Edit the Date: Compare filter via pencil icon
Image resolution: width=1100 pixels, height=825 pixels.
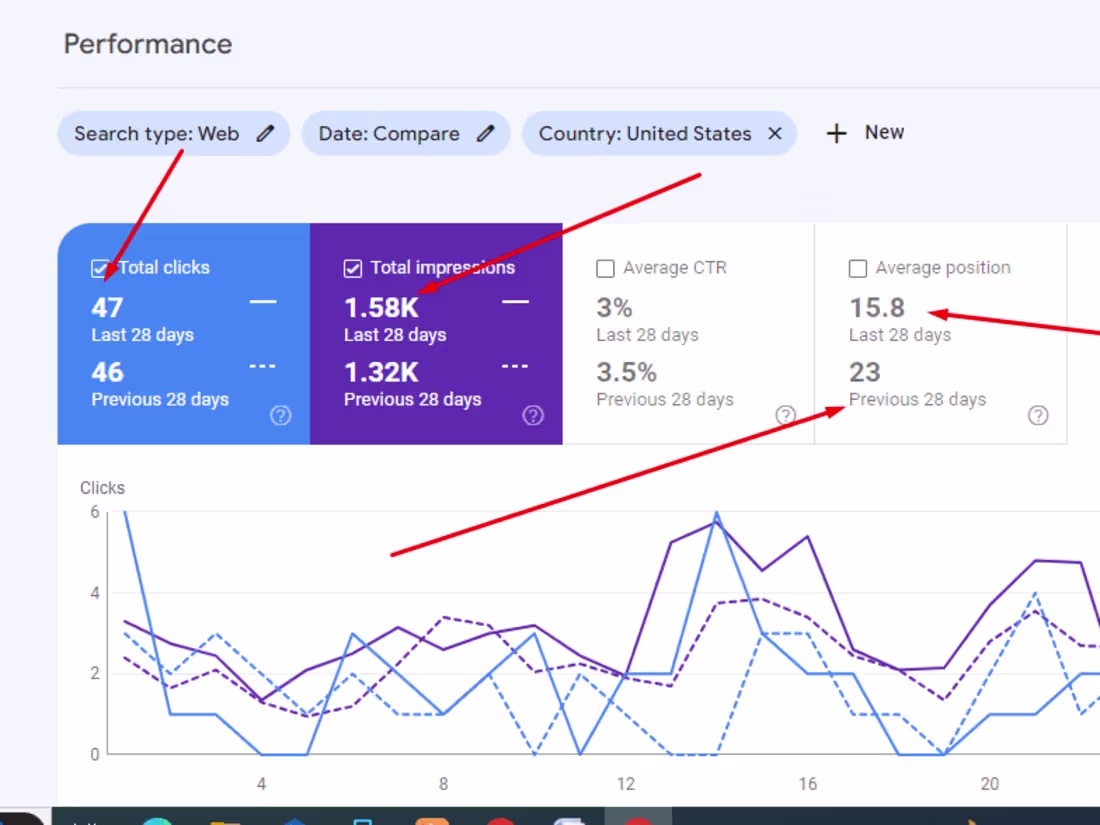click(485, 132)
